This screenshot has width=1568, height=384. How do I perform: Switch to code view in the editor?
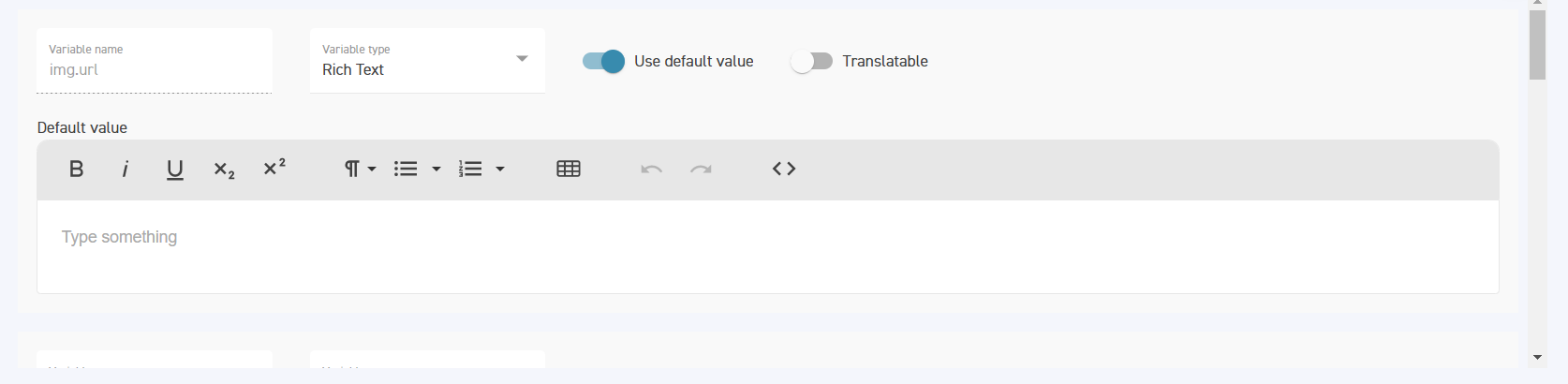(784, 169)
